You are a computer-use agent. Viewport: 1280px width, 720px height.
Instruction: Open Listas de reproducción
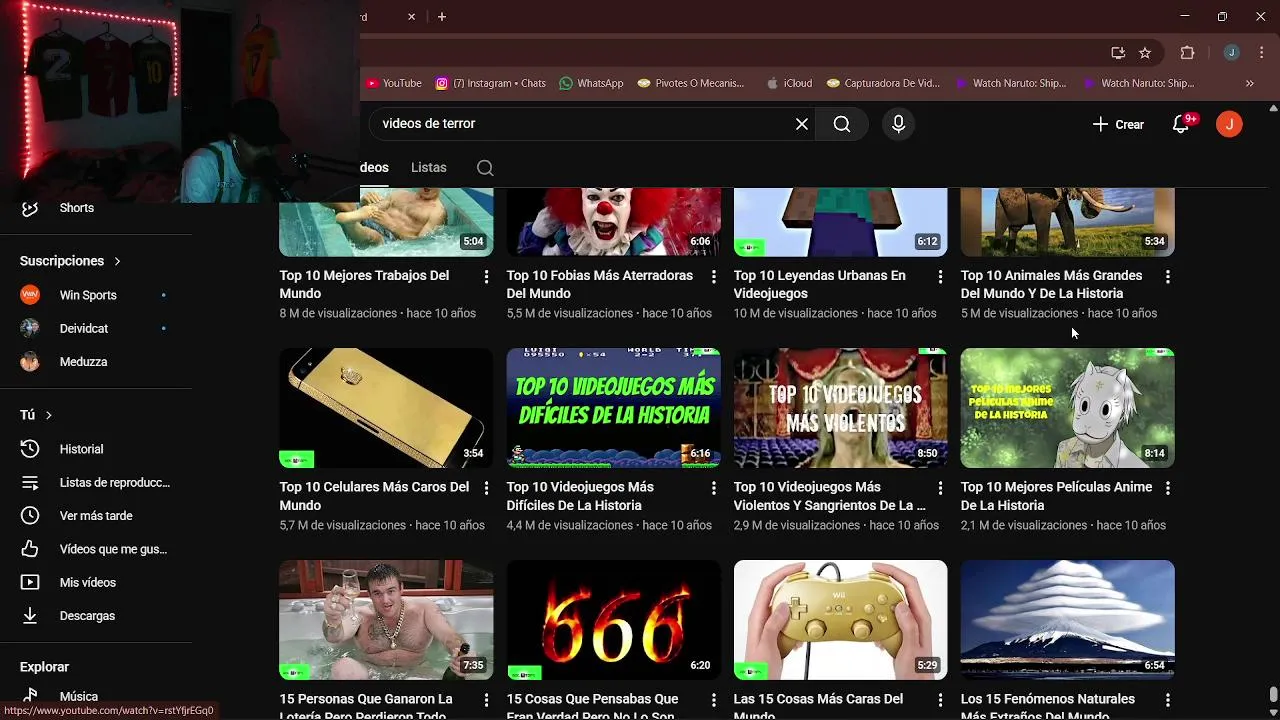[96, 482]
